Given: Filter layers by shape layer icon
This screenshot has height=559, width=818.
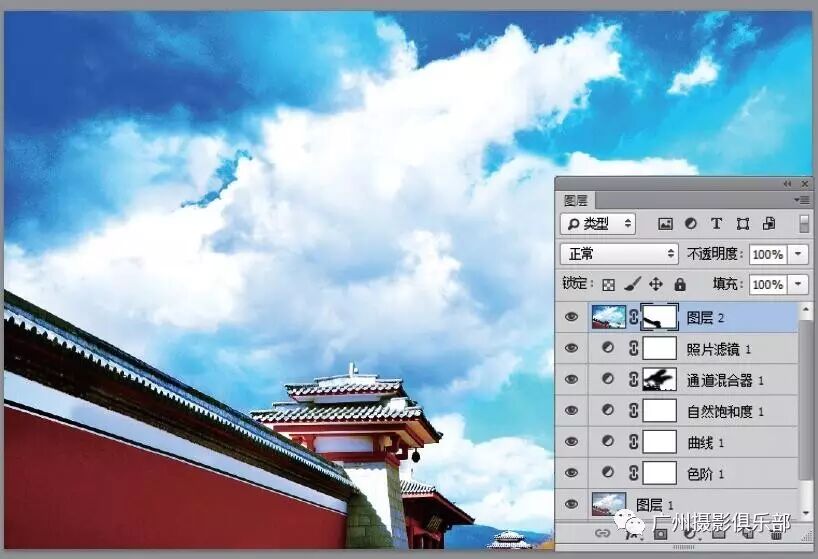Looking at the screenshot, I should tap(743, 224).
